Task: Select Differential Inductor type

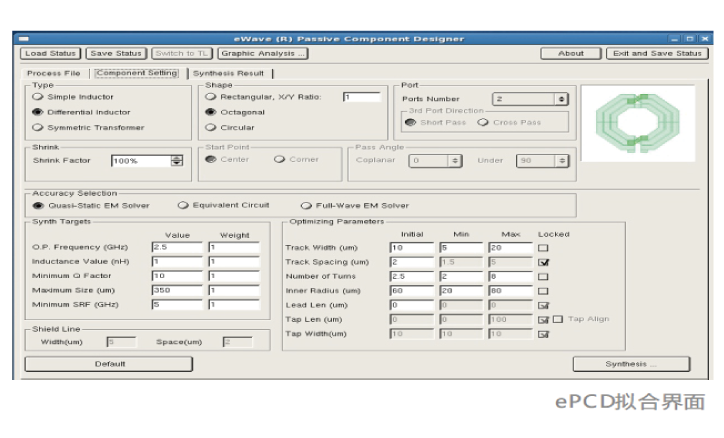Action: 82,112
